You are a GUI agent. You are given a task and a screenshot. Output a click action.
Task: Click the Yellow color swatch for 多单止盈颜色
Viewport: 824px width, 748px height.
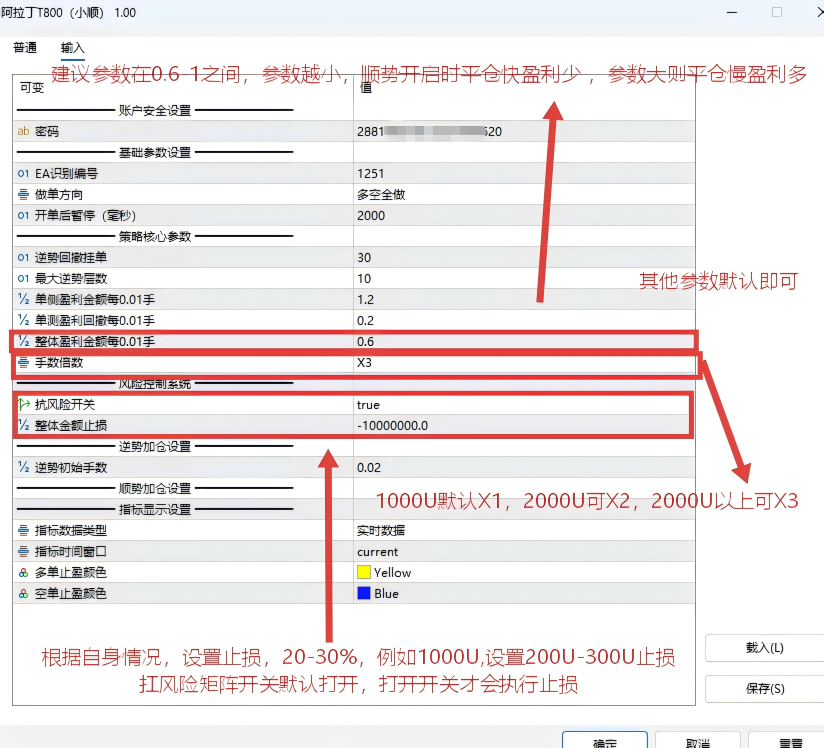point(363,572)
